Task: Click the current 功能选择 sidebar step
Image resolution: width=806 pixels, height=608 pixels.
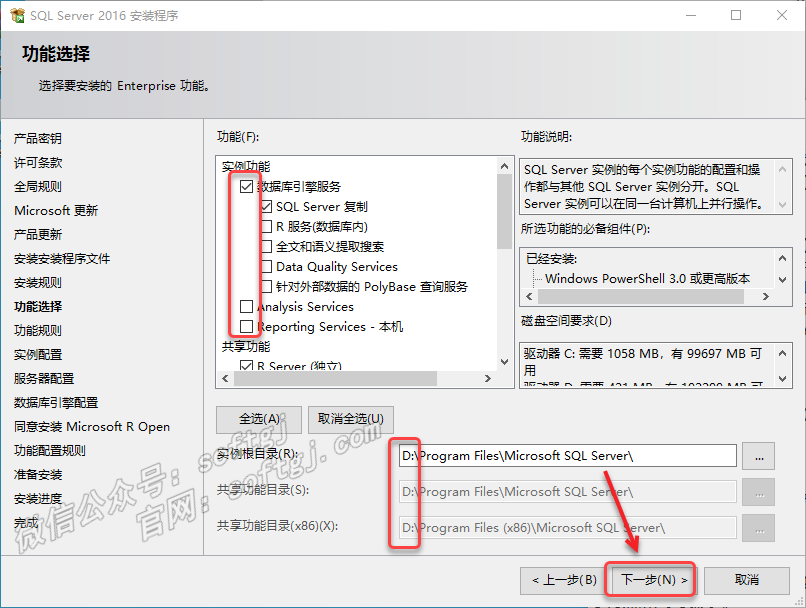Action: 38,307
